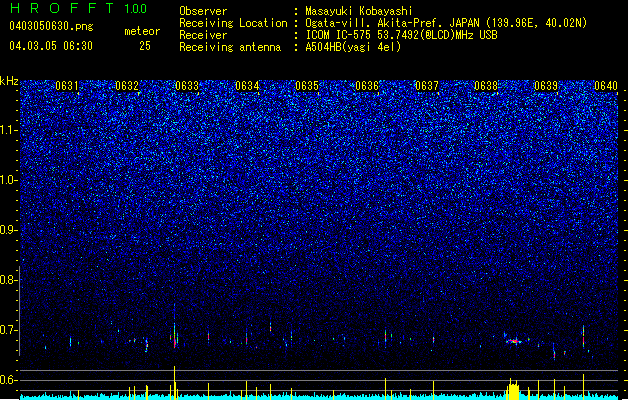Click the 0.9 kHz axis label
The image size is (629, 400).
point(9,230)
